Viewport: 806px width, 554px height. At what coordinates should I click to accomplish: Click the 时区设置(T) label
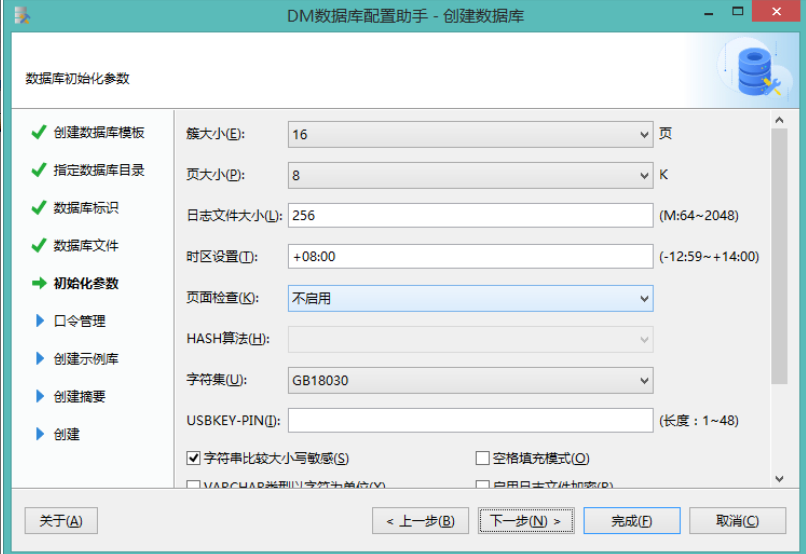tap(222, 256)
